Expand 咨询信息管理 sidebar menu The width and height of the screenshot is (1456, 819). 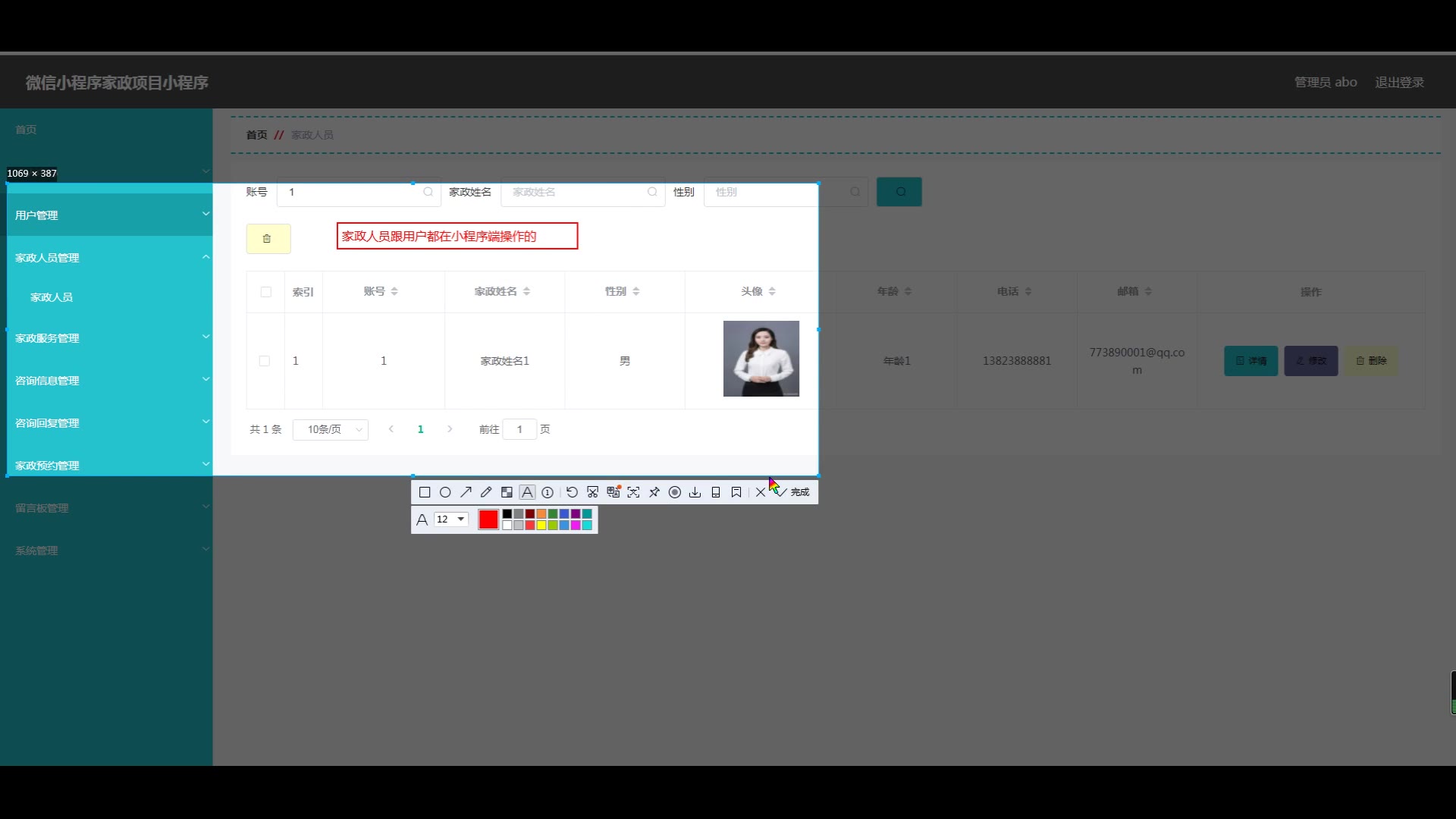pos(106,381)
